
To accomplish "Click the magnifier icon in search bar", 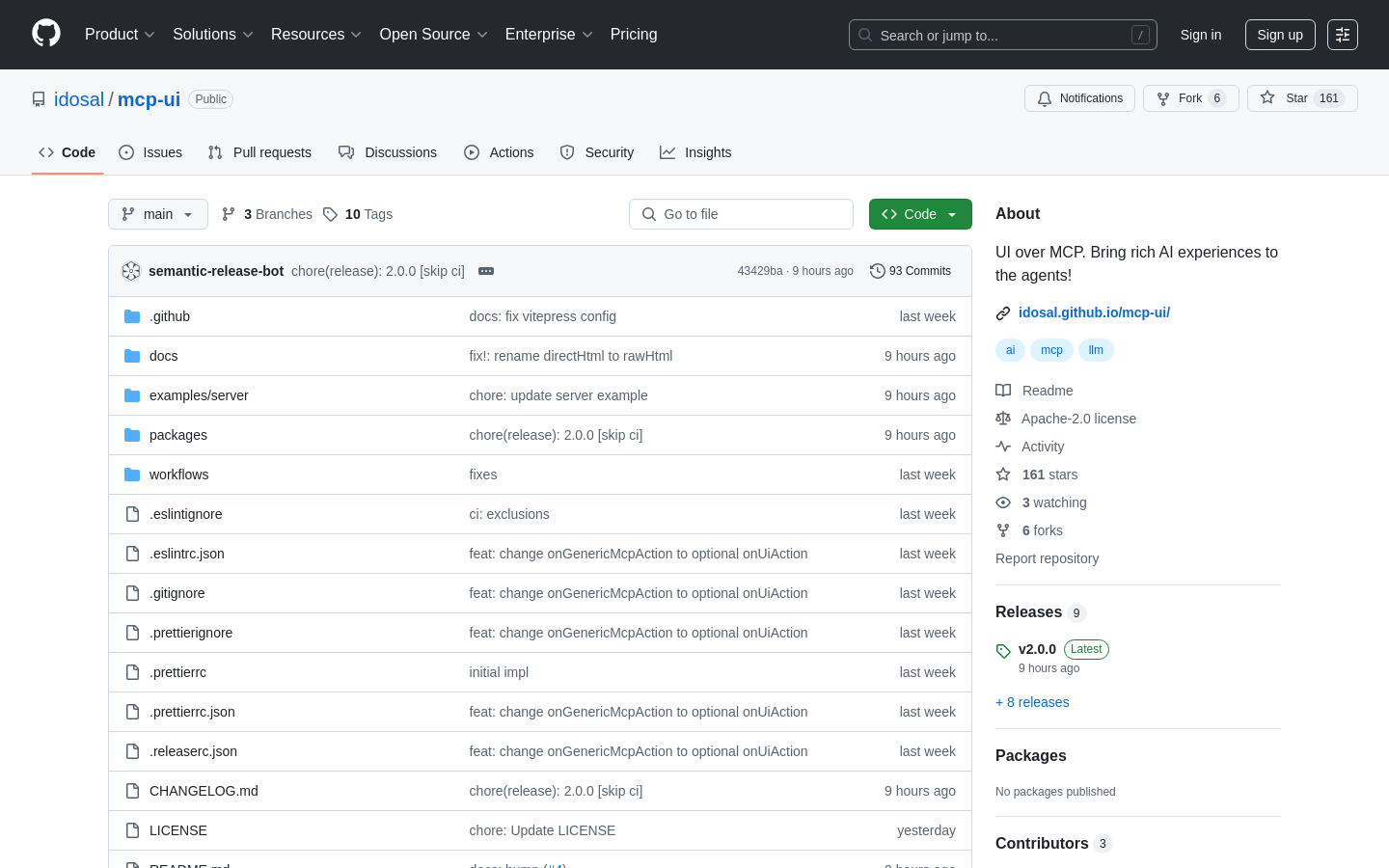I will pos(865,35).
